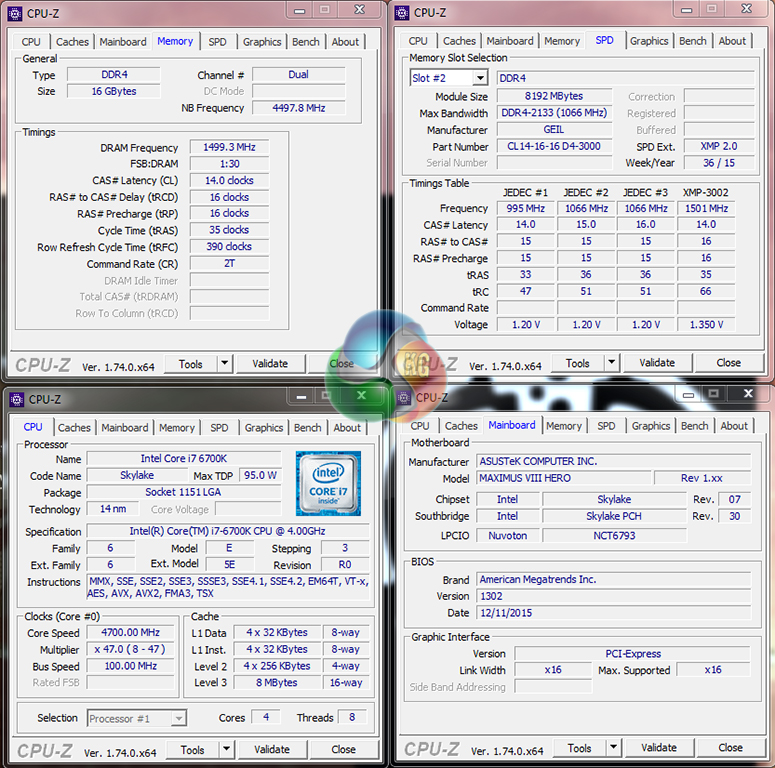The height and width of the screenshot is (768, 775).
Task: Expand Tools arrow in CPU window
Action: tap(227, 749)
